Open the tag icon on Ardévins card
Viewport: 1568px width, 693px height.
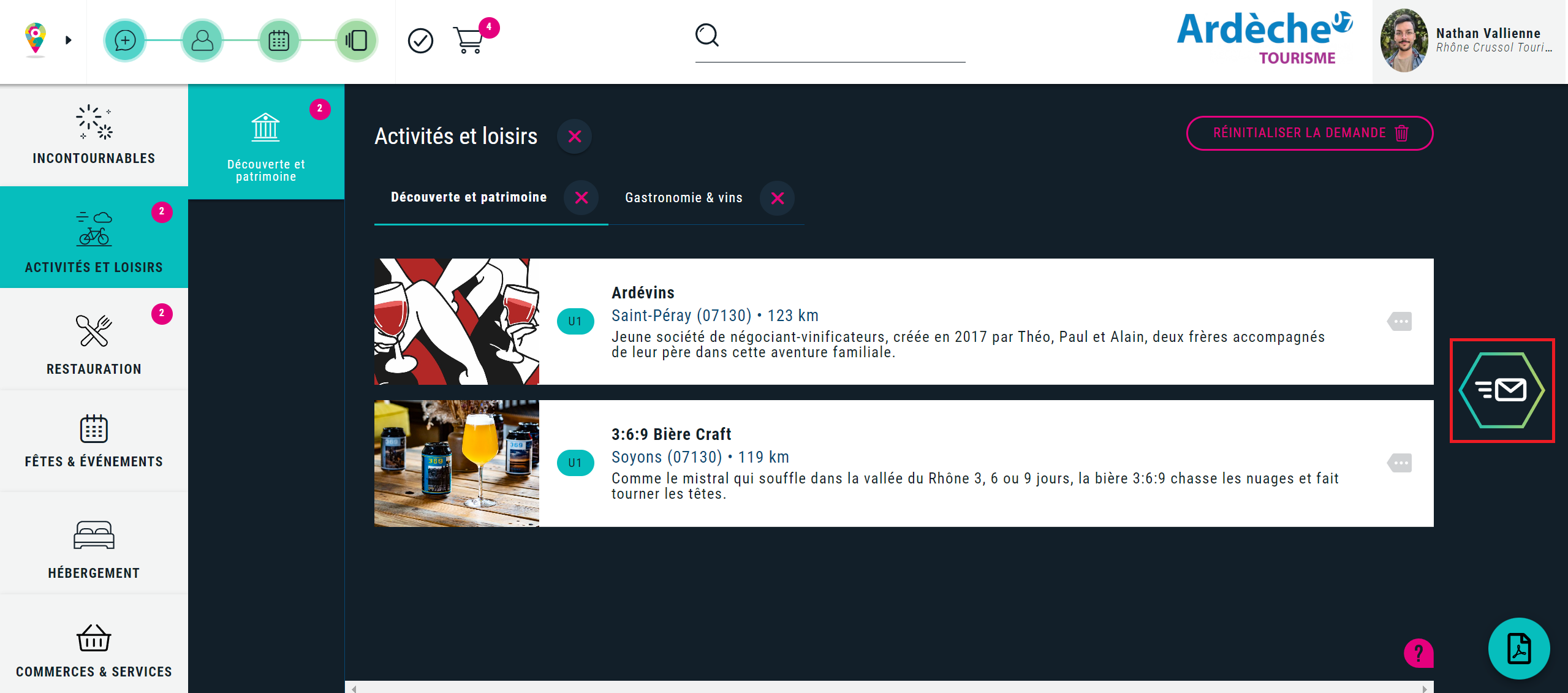click(1399, 322)
